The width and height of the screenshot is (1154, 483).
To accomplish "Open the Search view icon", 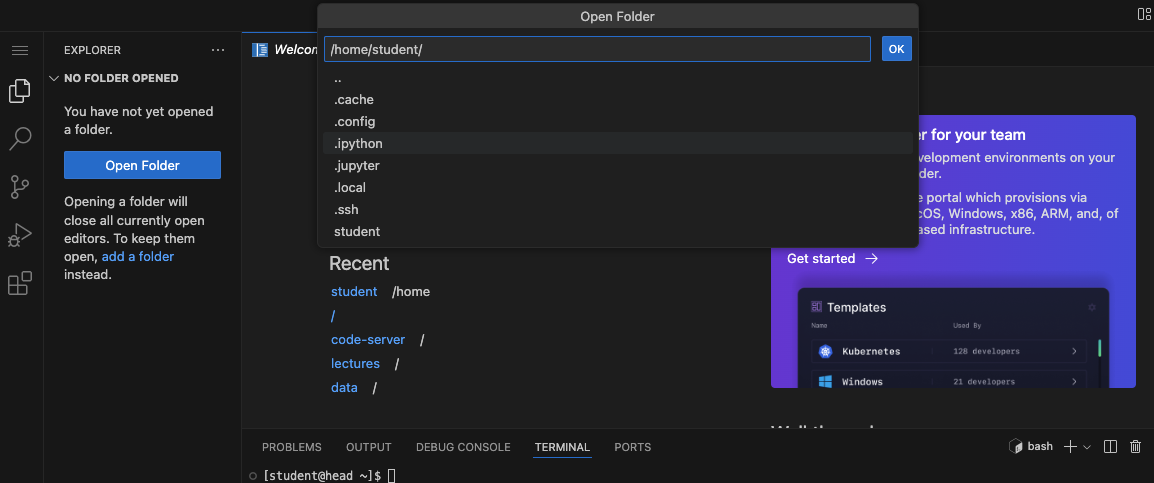I will [20, 139].
